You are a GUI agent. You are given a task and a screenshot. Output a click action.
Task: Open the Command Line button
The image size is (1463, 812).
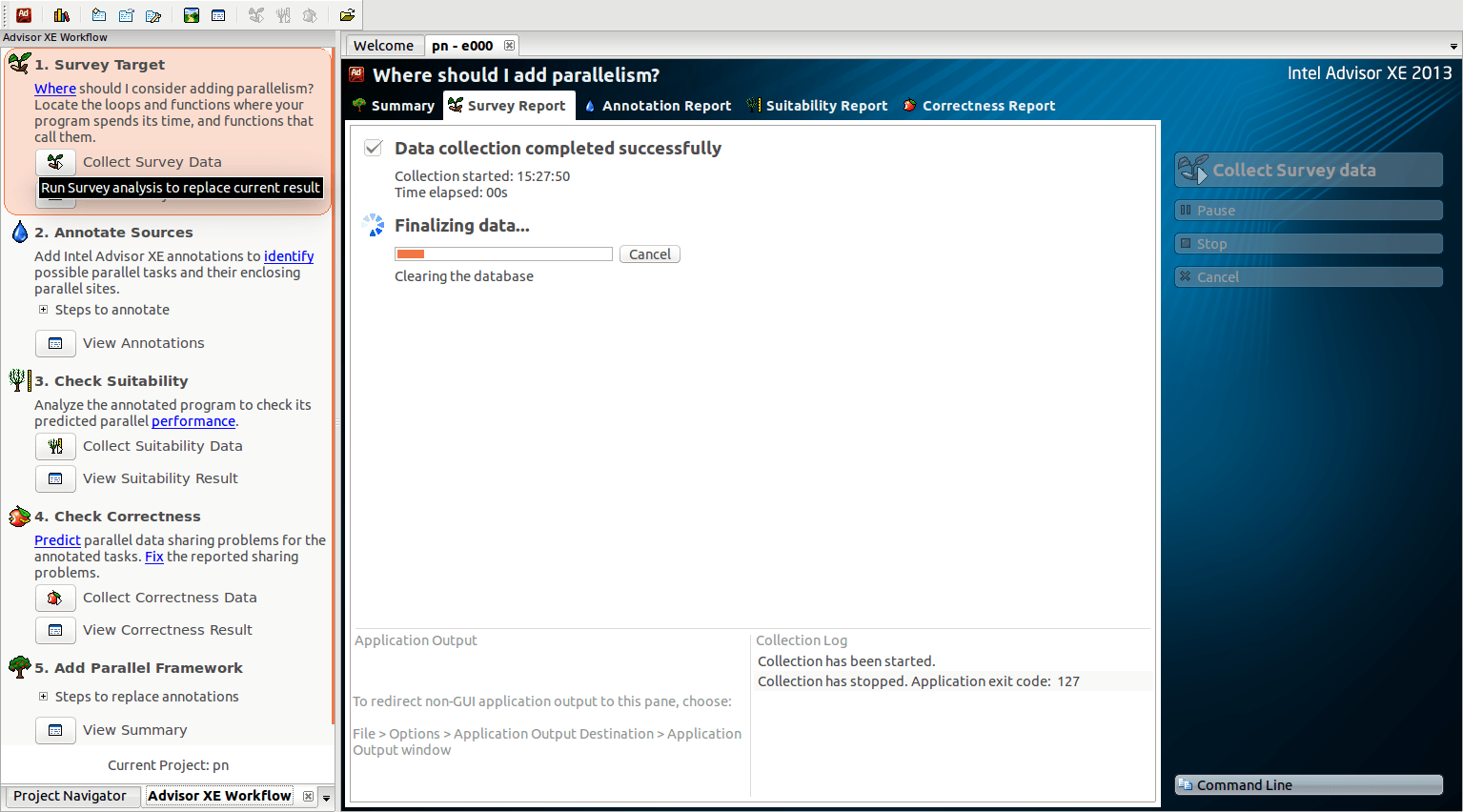point(1309,785)
